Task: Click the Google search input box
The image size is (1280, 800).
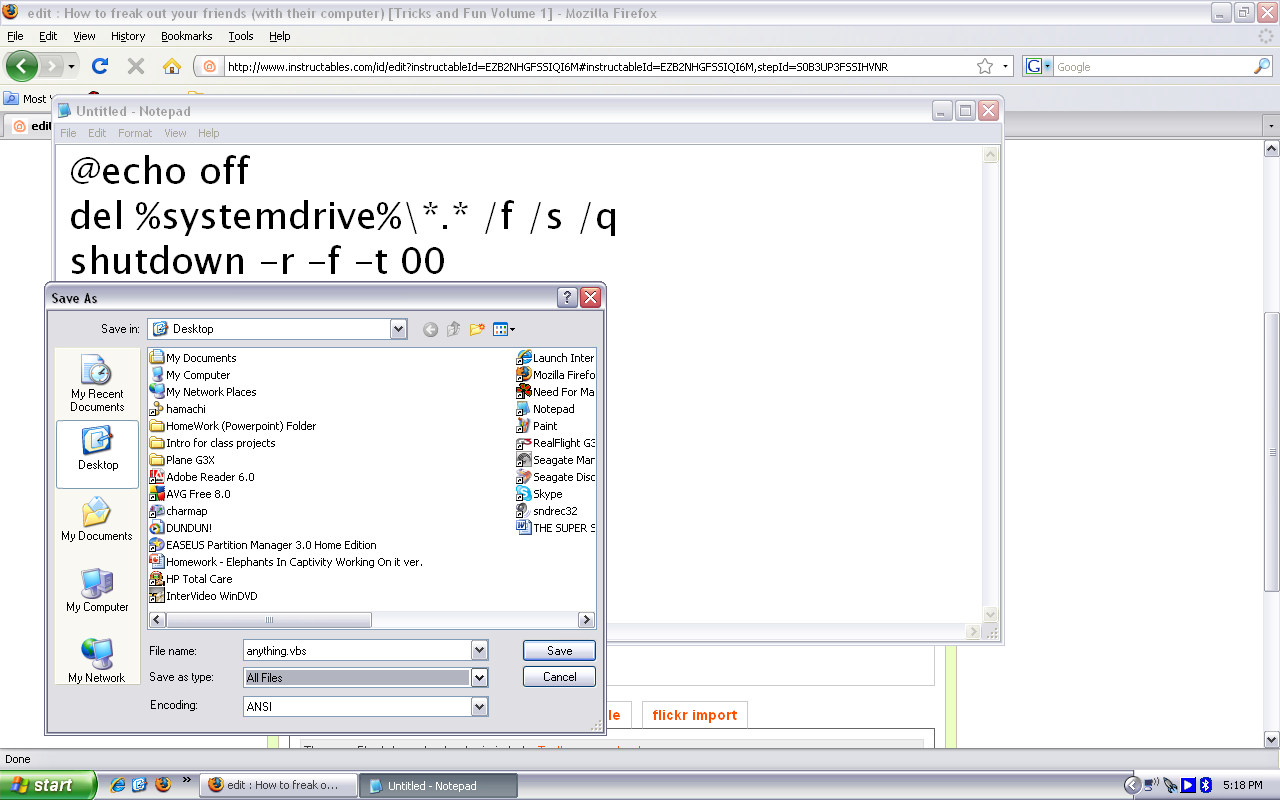Action: (1152, 67)
